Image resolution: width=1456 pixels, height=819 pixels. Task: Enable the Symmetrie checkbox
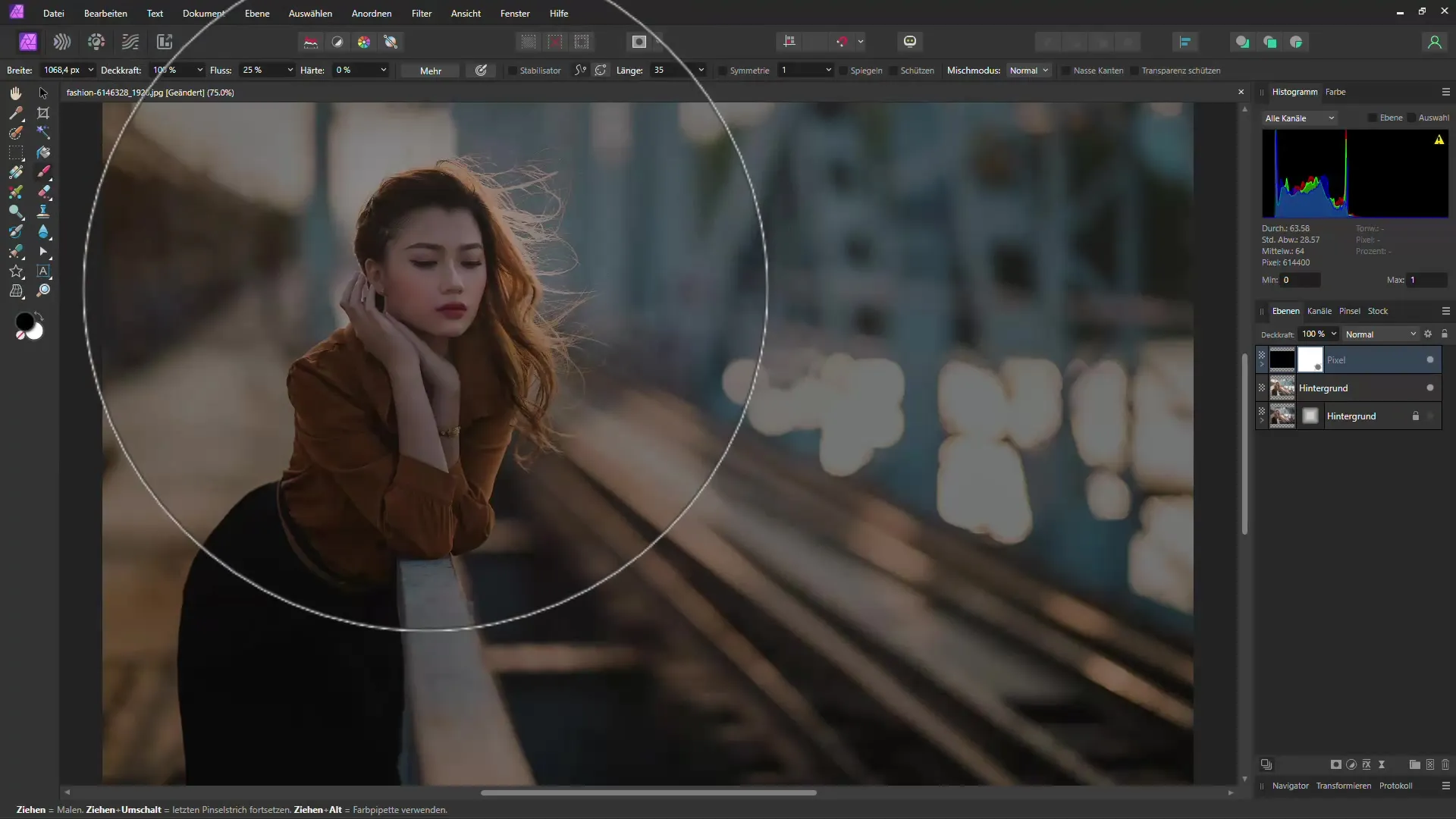coord(723,71)
